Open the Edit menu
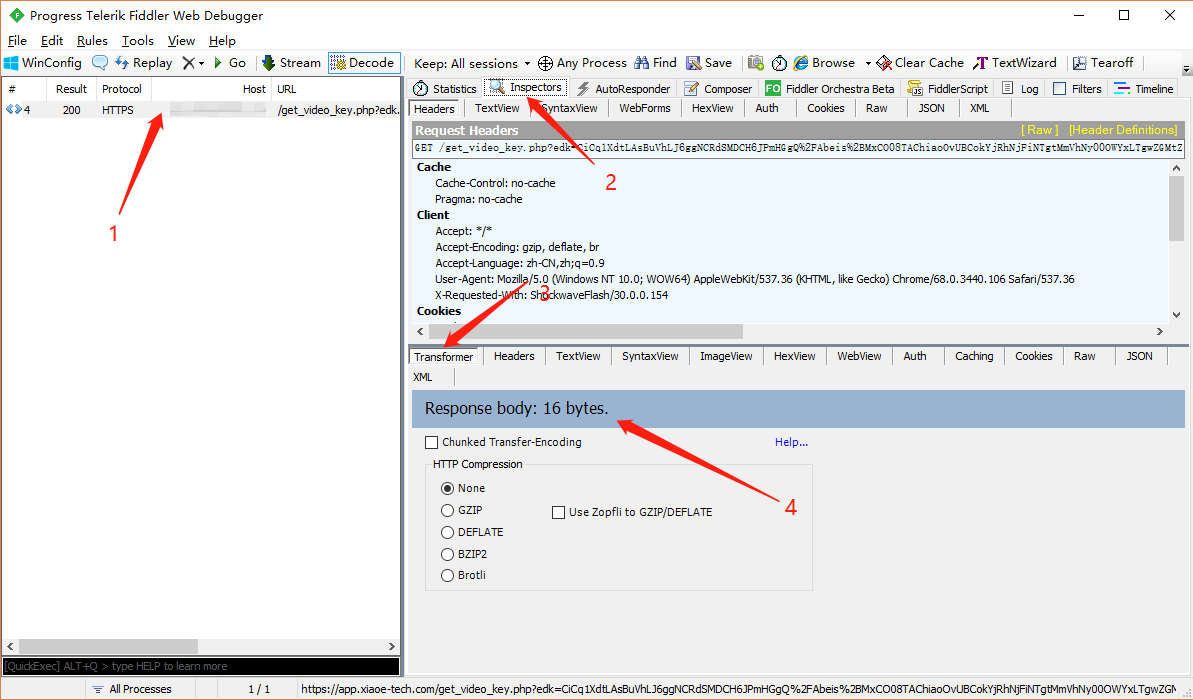 52,40
